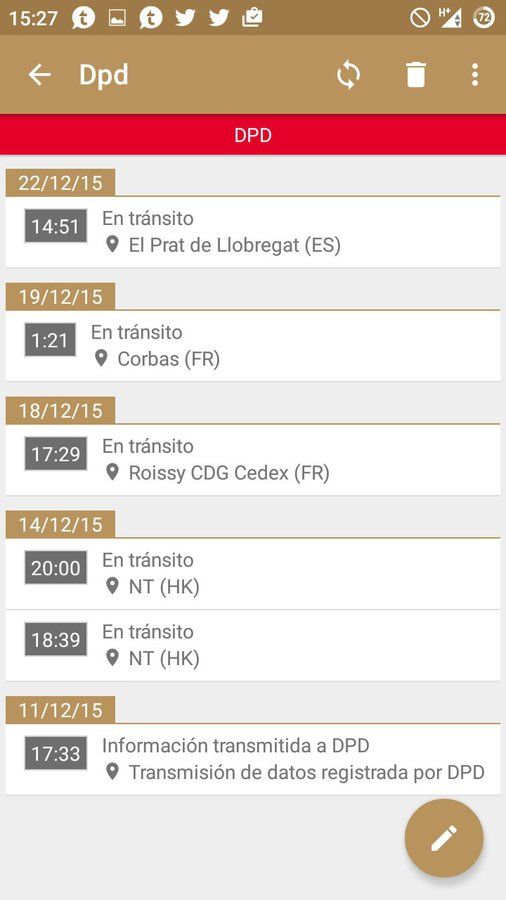Select the red DPD tab bar
The width and height of the screenshot is (506, 900).
point(253,135)
